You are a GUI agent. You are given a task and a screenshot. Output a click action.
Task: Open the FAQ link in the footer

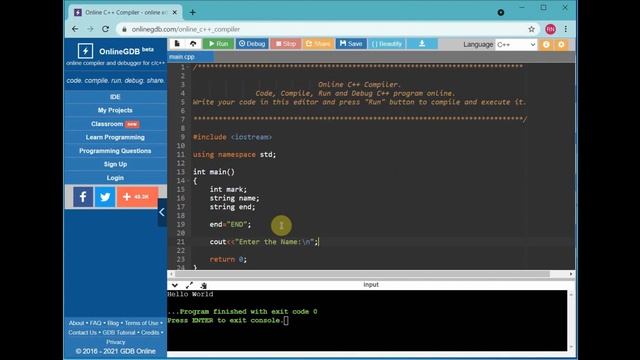coord(96,323)
